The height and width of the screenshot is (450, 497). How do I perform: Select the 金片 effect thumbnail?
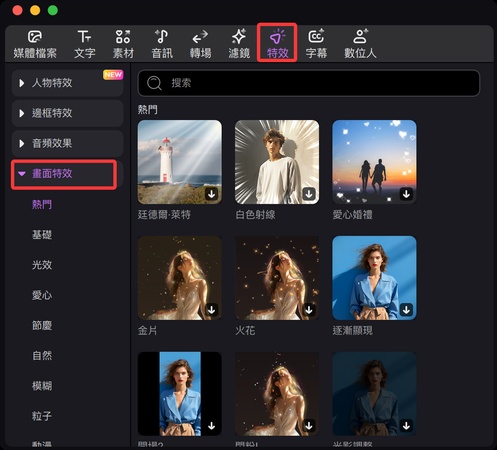click(x=180, y=278)
